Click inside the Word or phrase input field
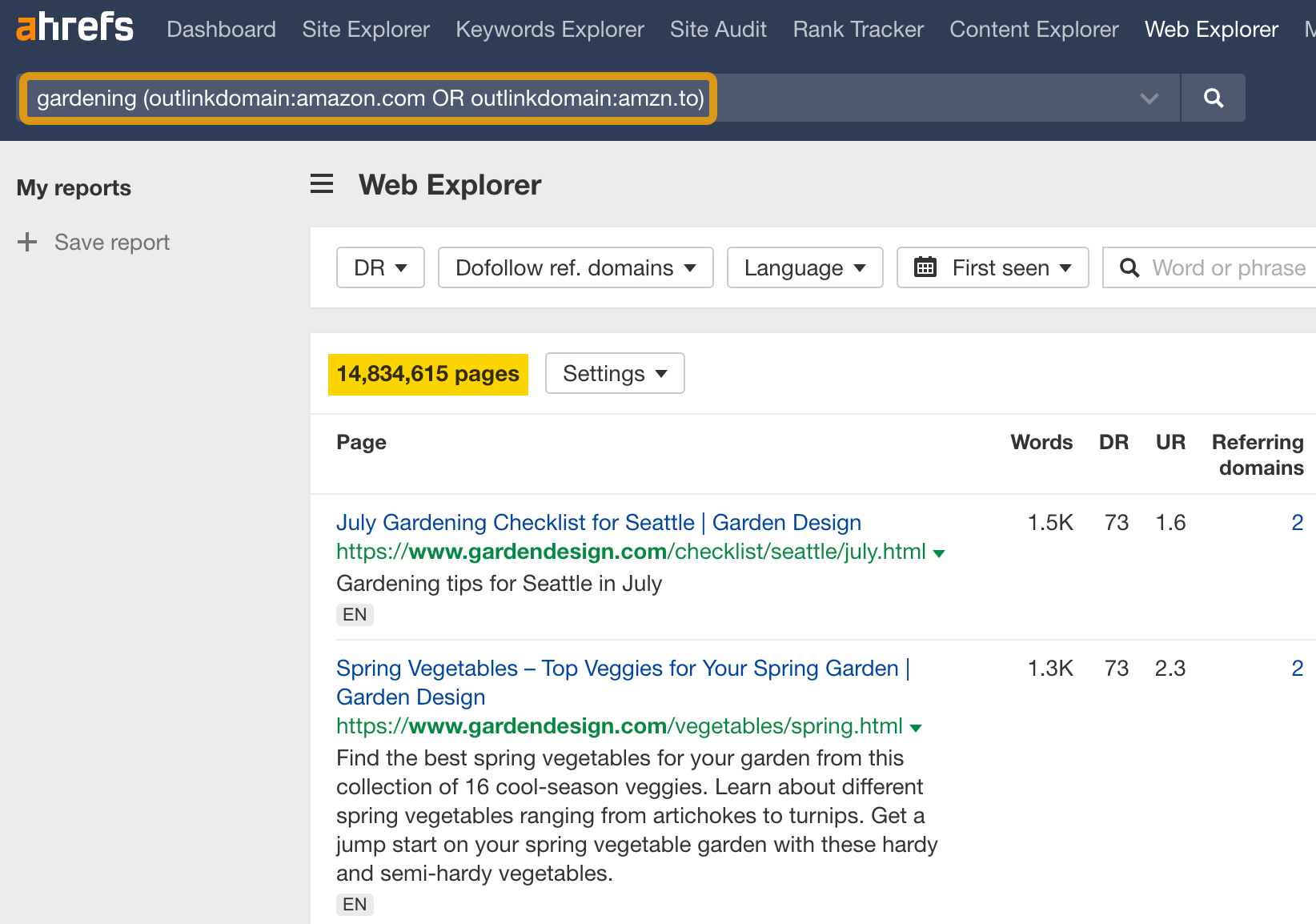This screenshot has width=1316, height=924. point(1225,267)
